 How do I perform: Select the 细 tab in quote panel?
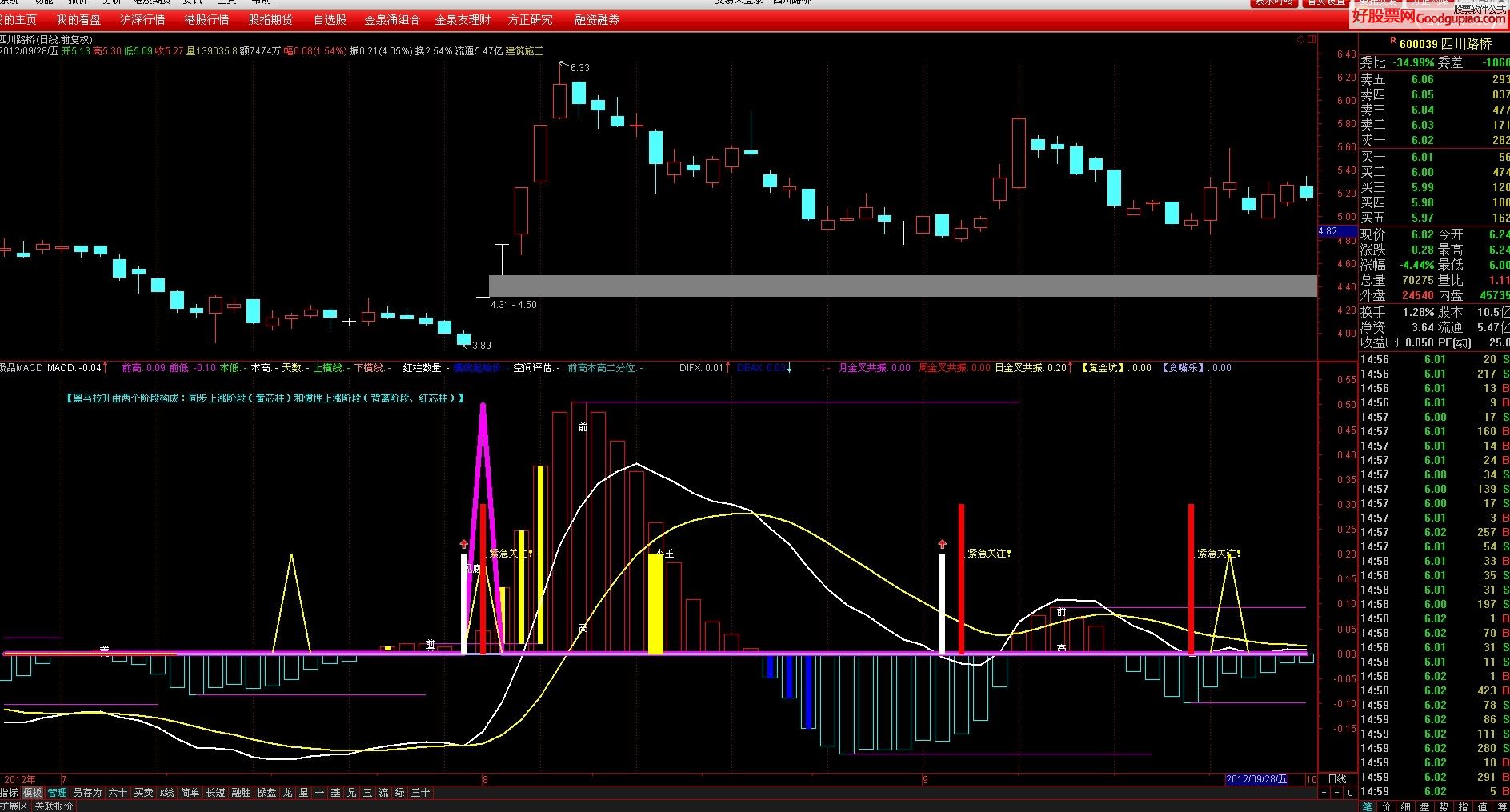(1406, 806)
